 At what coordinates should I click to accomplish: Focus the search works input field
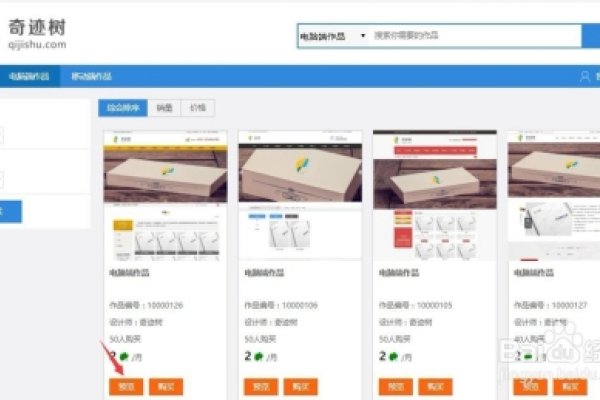point(475,36)
